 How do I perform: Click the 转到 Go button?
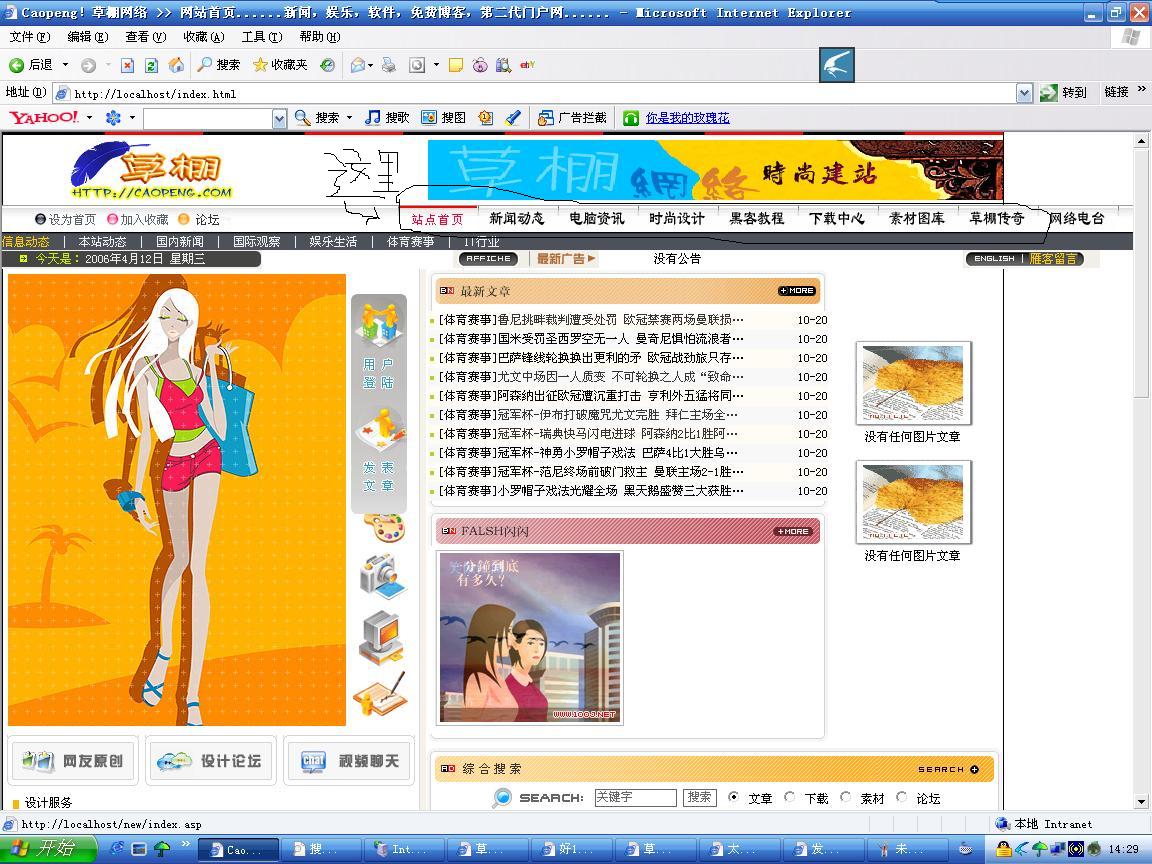point(1064,93)
